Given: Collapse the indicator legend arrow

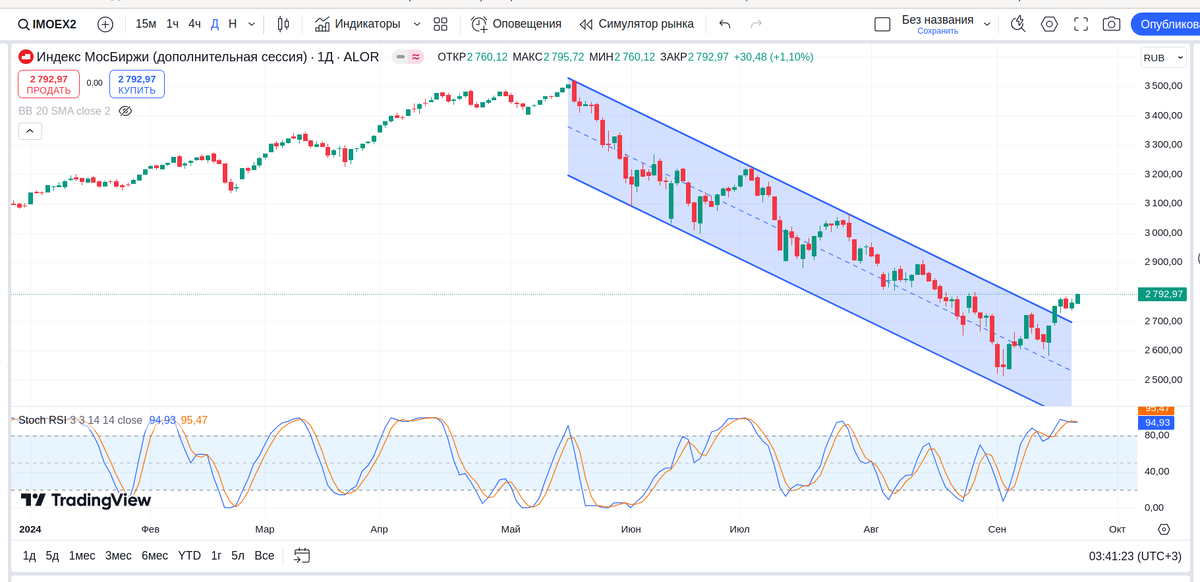Looking at the screenshot, I should tap(29, 130).
